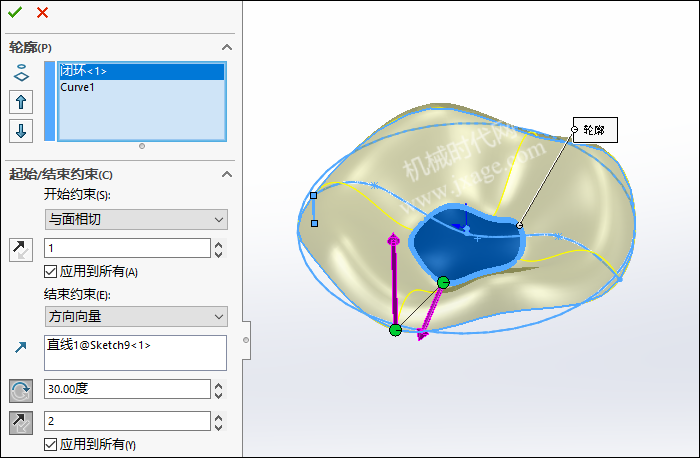Click the start tangent length field with 1
This screenshot has width=700, height=458.
click(x=127, y=248)
